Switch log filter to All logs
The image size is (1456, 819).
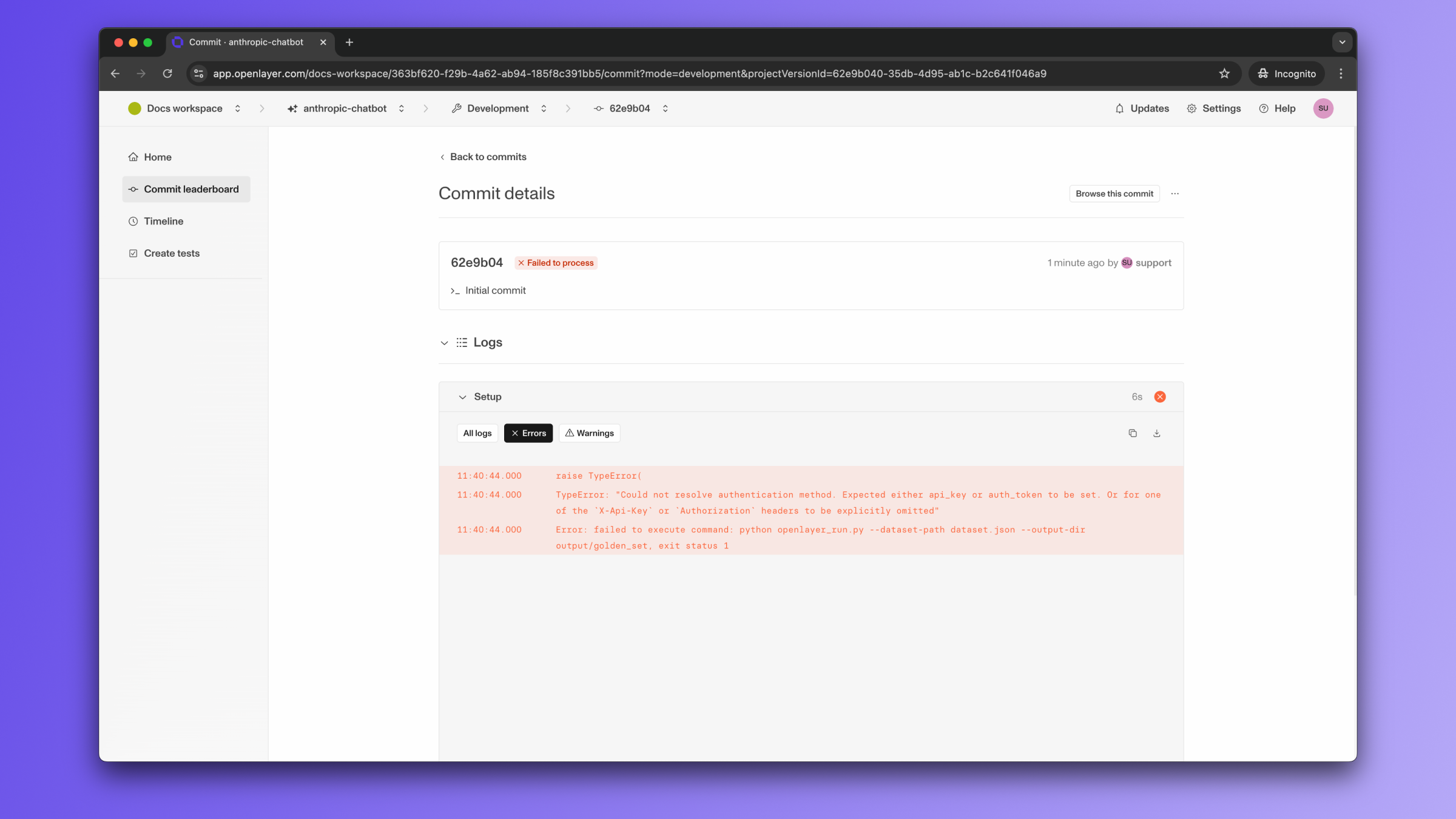477,433
